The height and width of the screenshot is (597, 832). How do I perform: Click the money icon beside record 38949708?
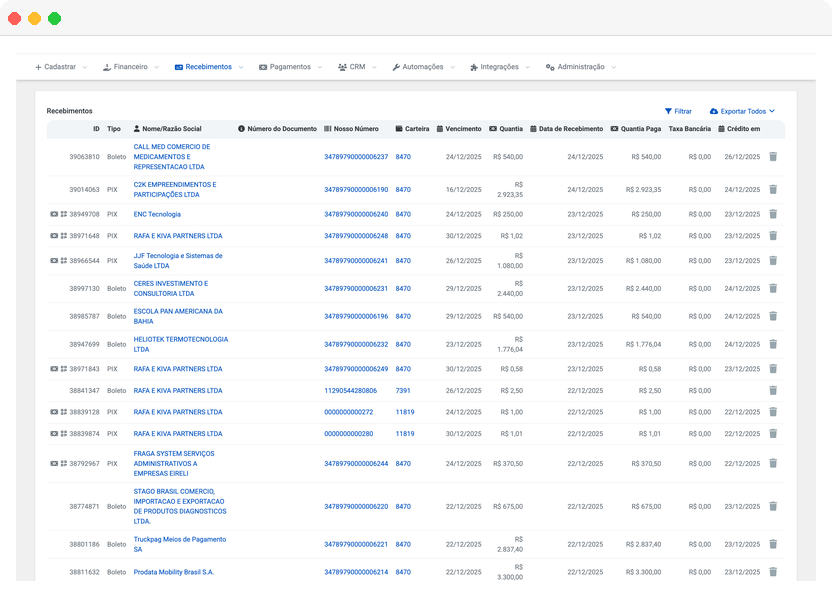click(x=54, y=214)
